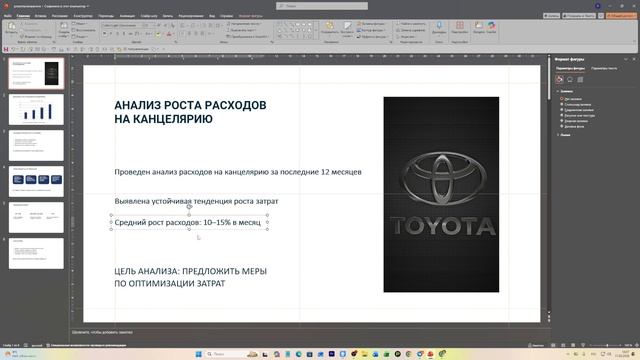
Task: Select the Pattern fill (Узорная заливка) radio
Action: coord(562,121)
